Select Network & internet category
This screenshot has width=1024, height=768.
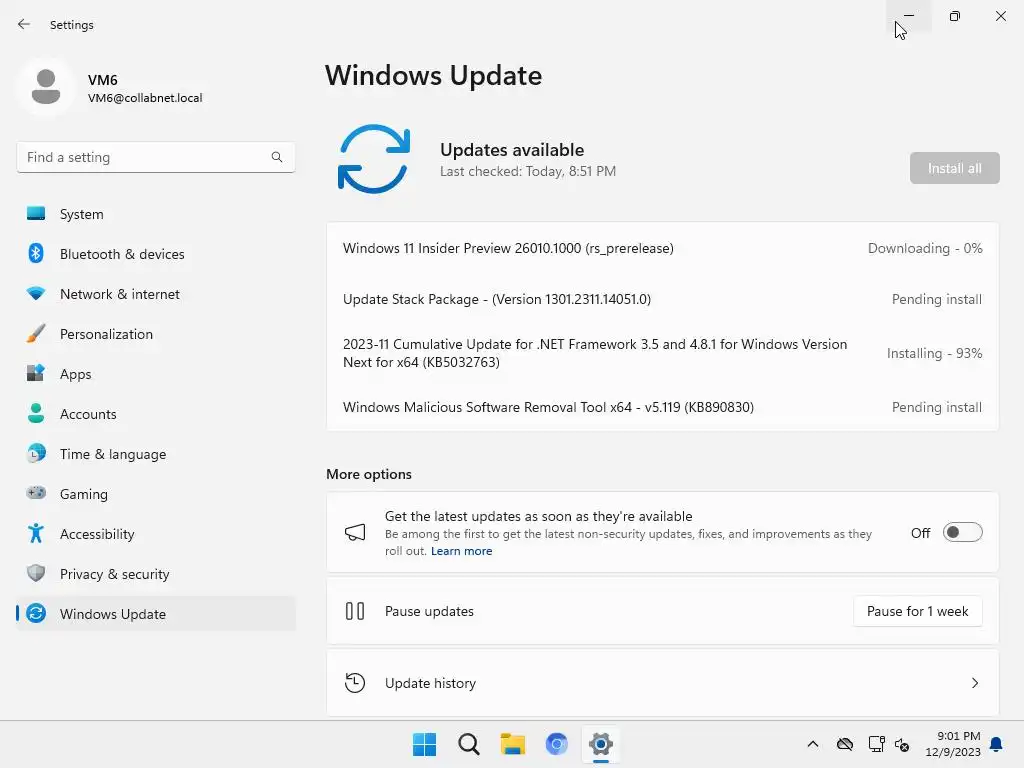(156, 293)
